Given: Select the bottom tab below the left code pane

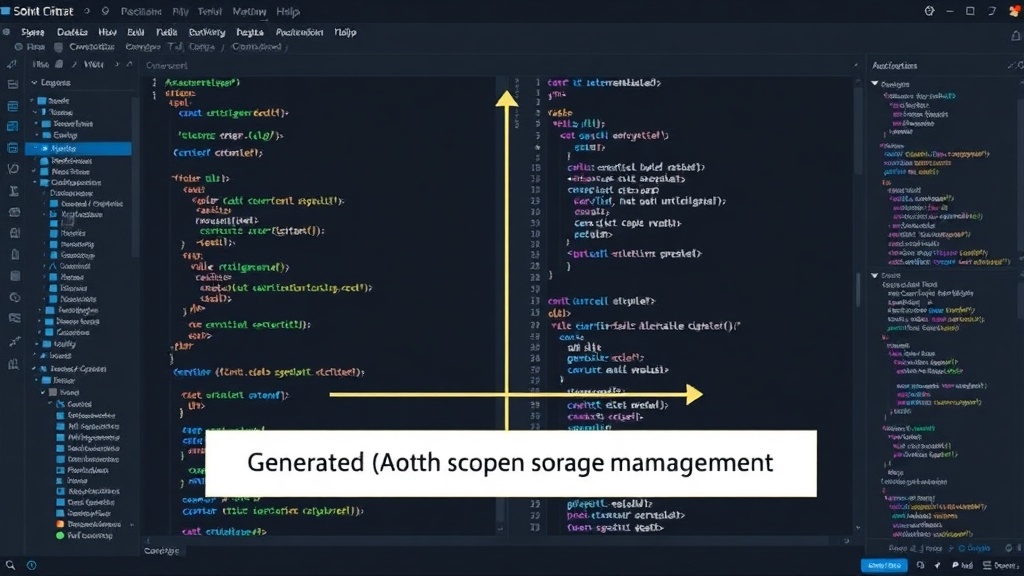Looking at the screenshot, I should (x=161, y=551).
